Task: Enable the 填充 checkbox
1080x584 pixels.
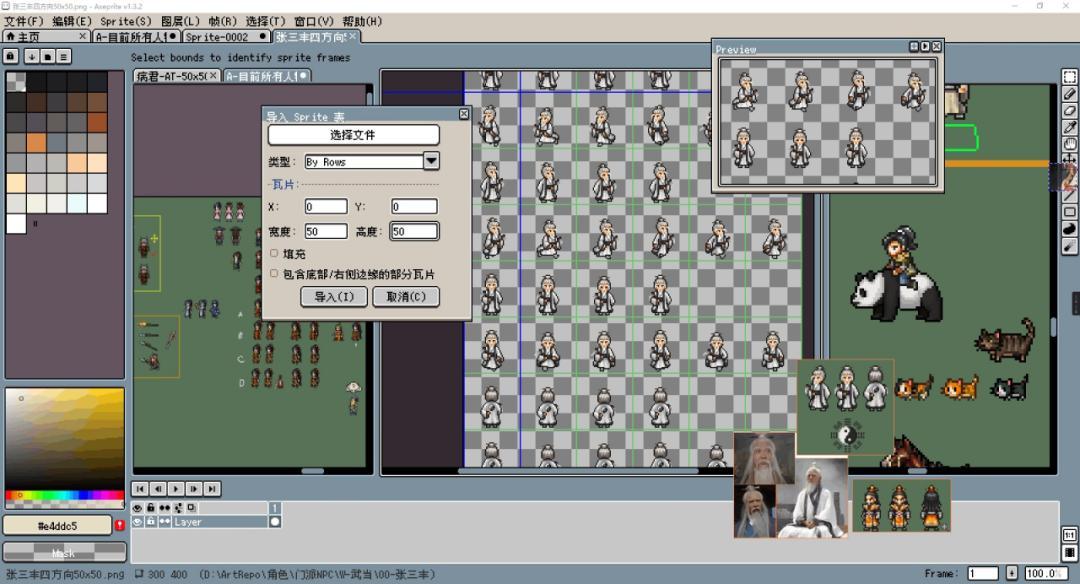Action: point(274,253)
